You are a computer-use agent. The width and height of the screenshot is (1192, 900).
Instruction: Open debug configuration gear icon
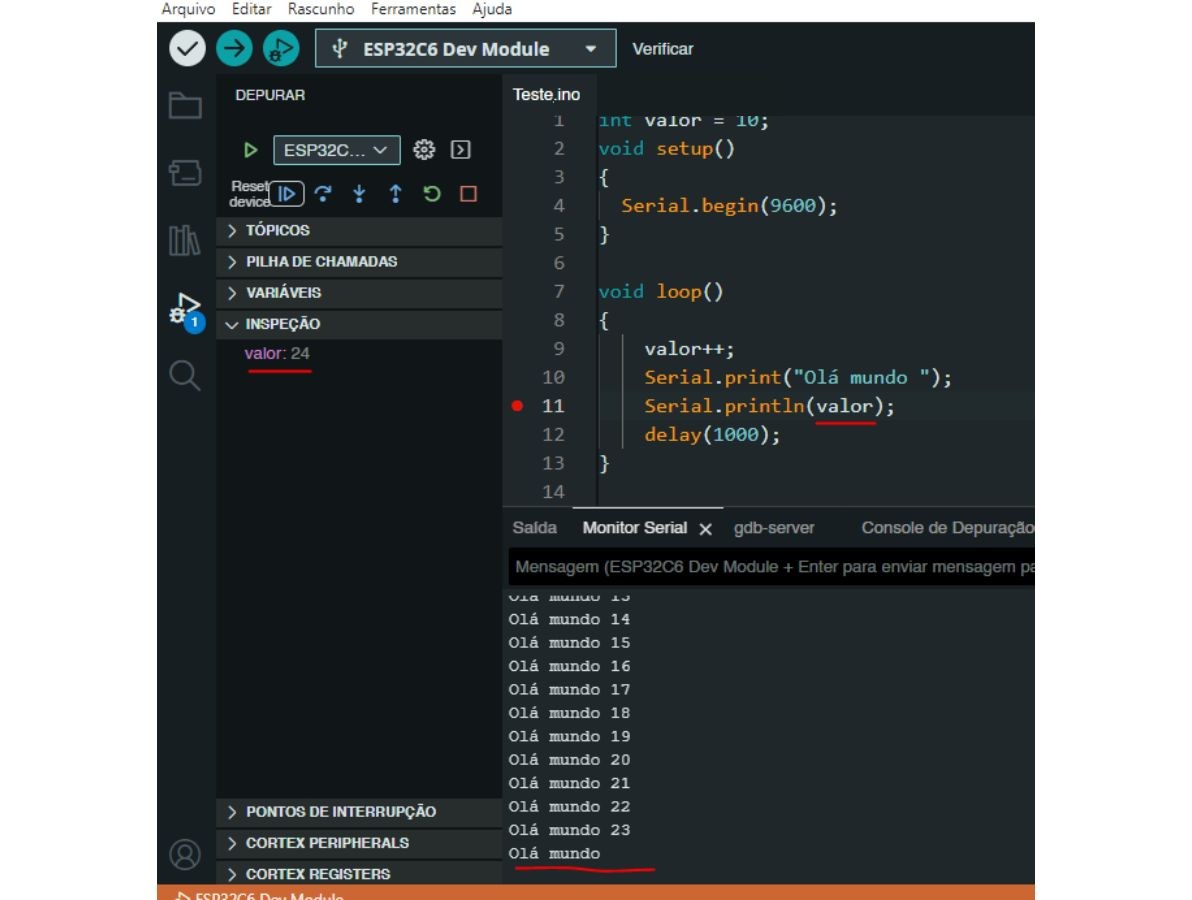(424, 150)
